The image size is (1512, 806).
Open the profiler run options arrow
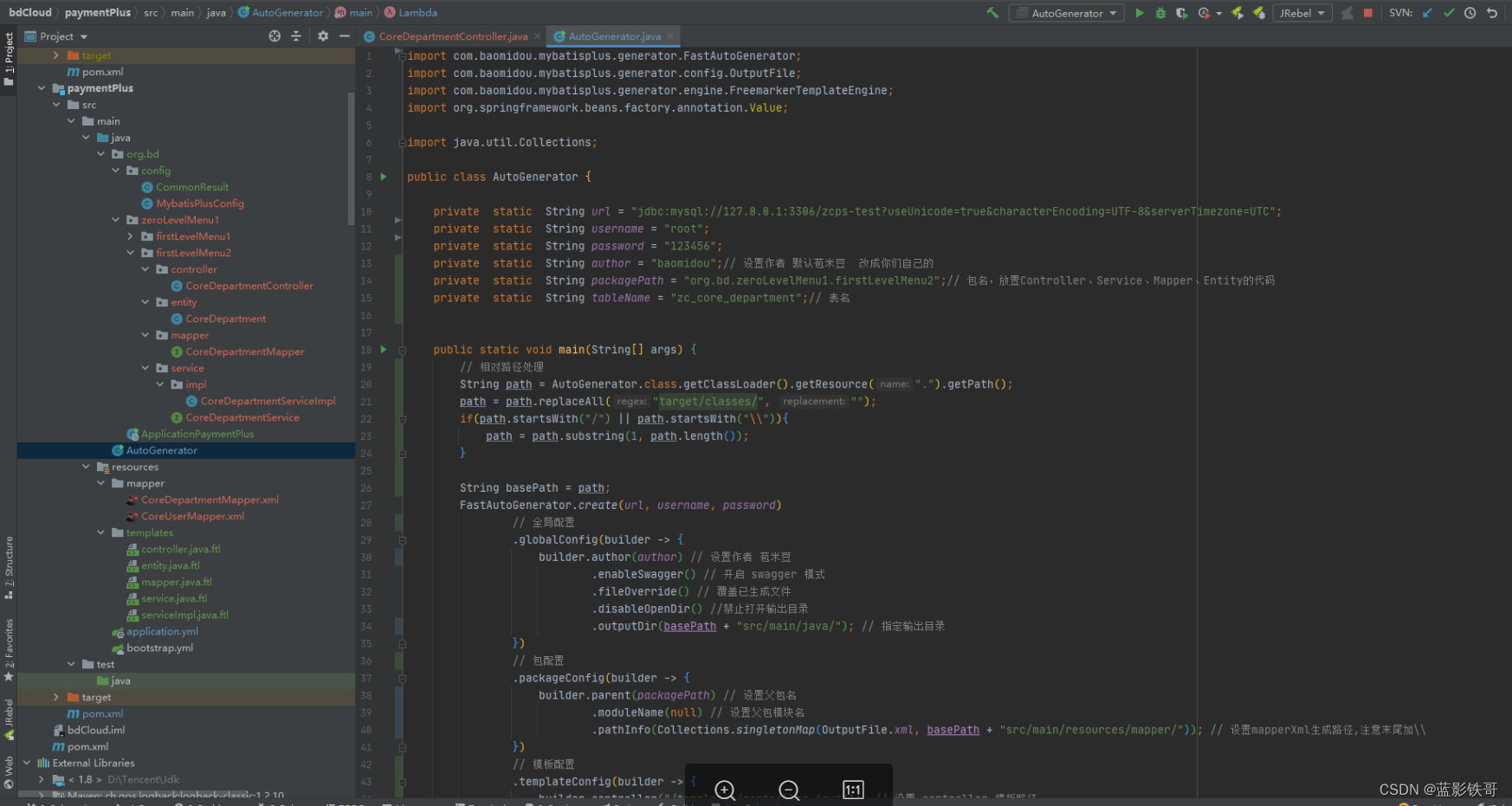point(1219,13)
